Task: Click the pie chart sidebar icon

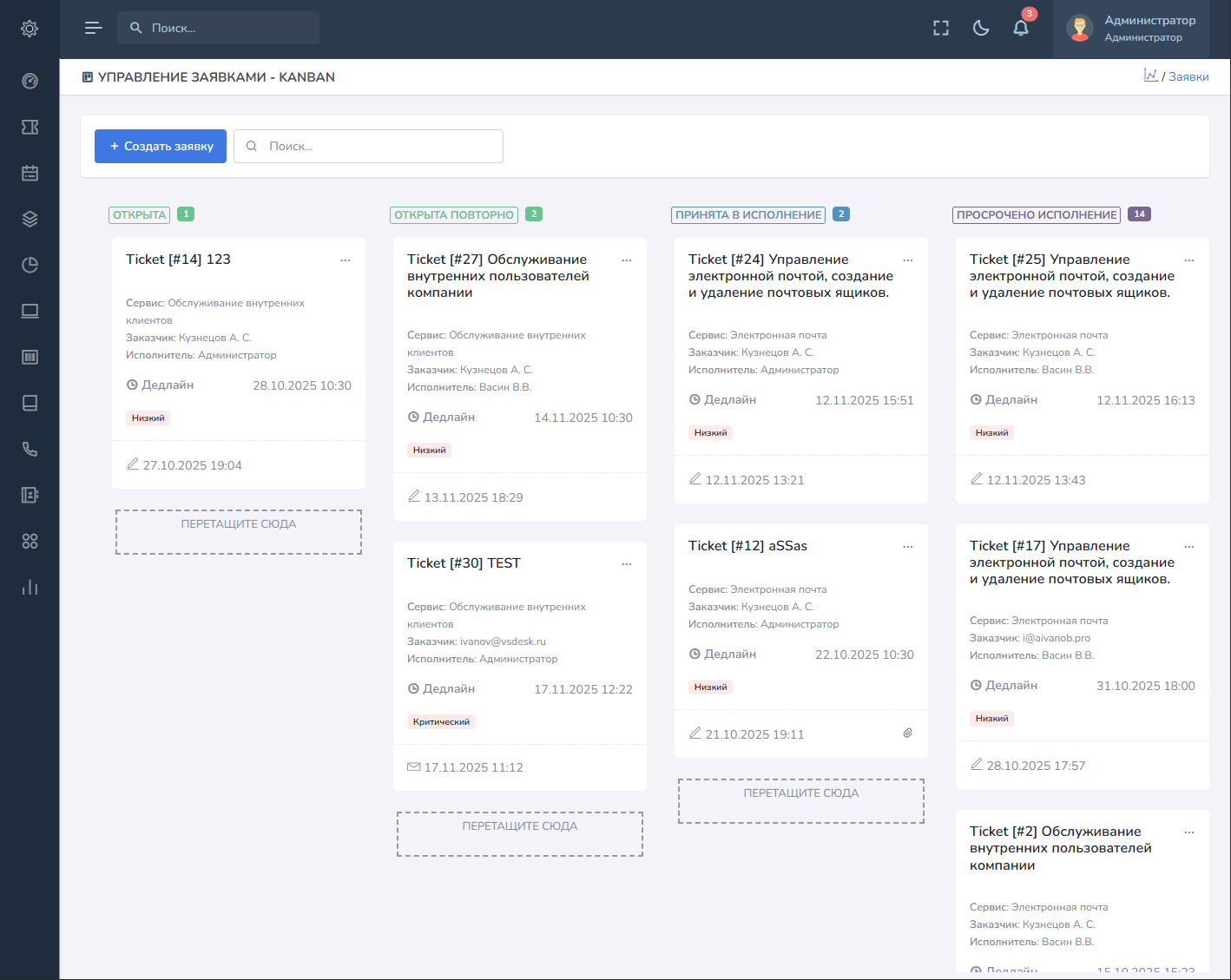Action: pyautogui.click(x=30, y=265)
